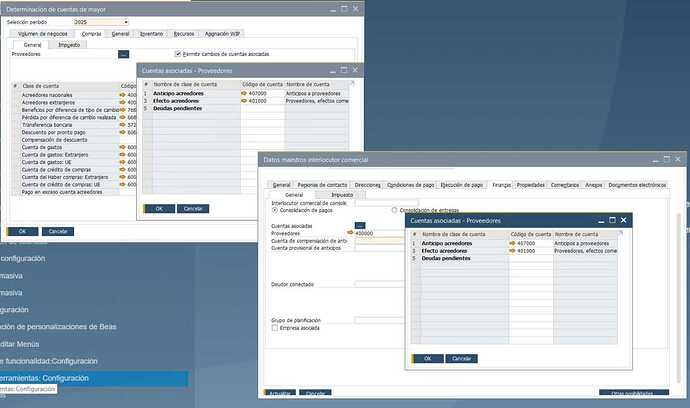Click link arrow next to Acreedores nacionales account
This screenshot has width=690, height=408.
pyautogui.click(x=124, y=95)
